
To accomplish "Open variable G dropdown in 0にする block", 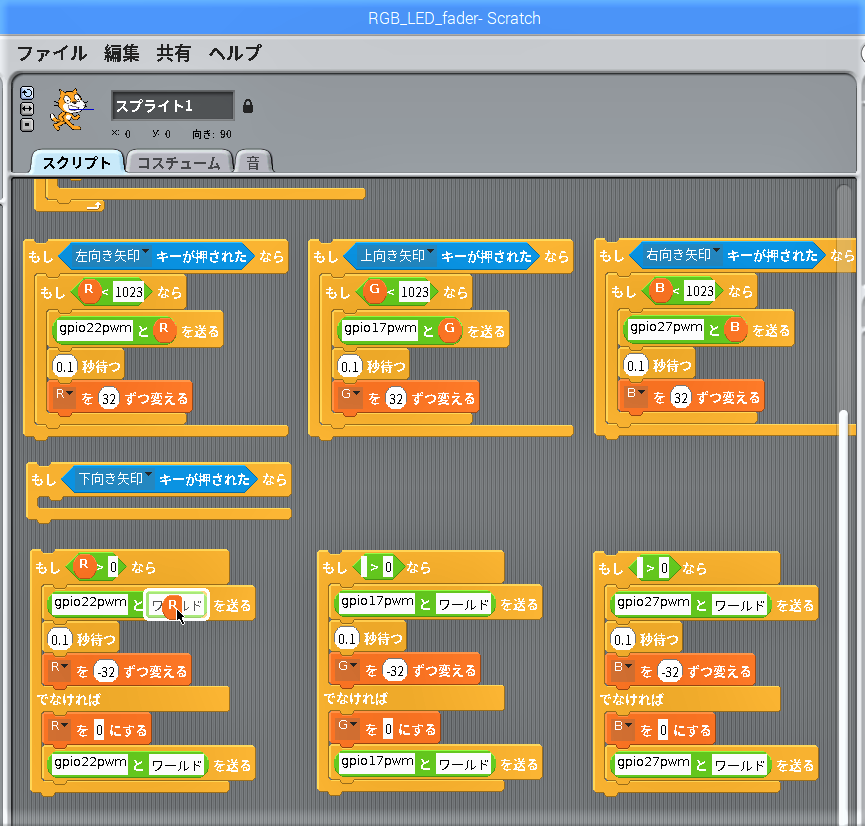I will pos(348,726).
